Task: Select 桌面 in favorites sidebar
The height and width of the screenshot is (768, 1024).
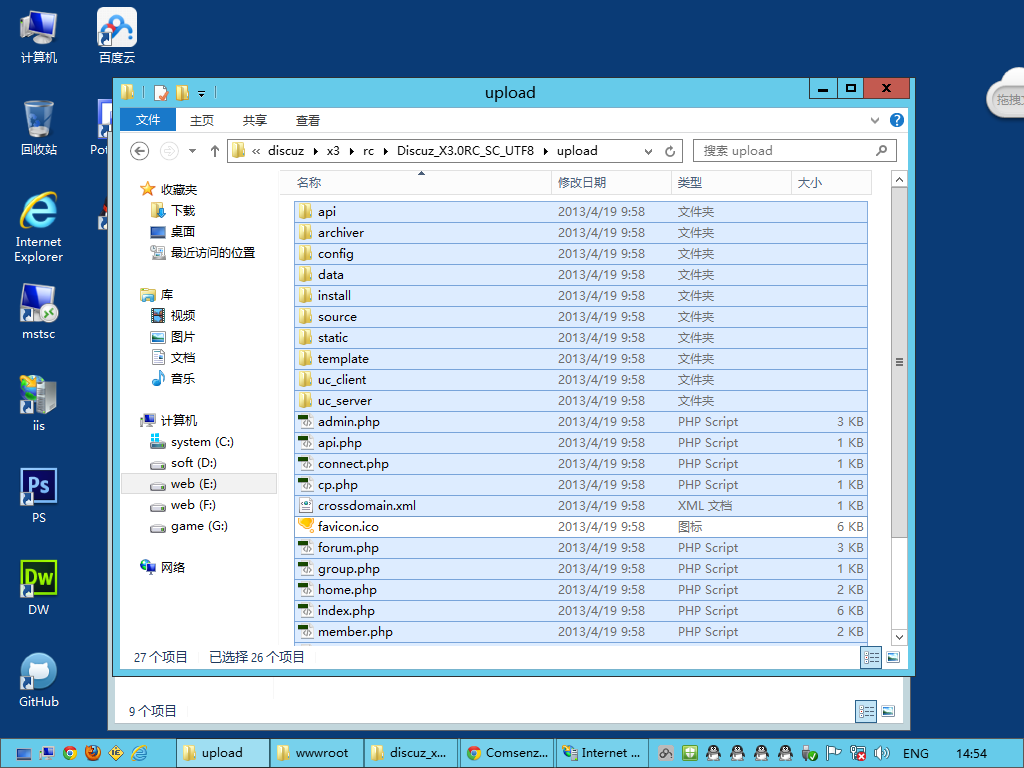Action: (x=174, y=231)
